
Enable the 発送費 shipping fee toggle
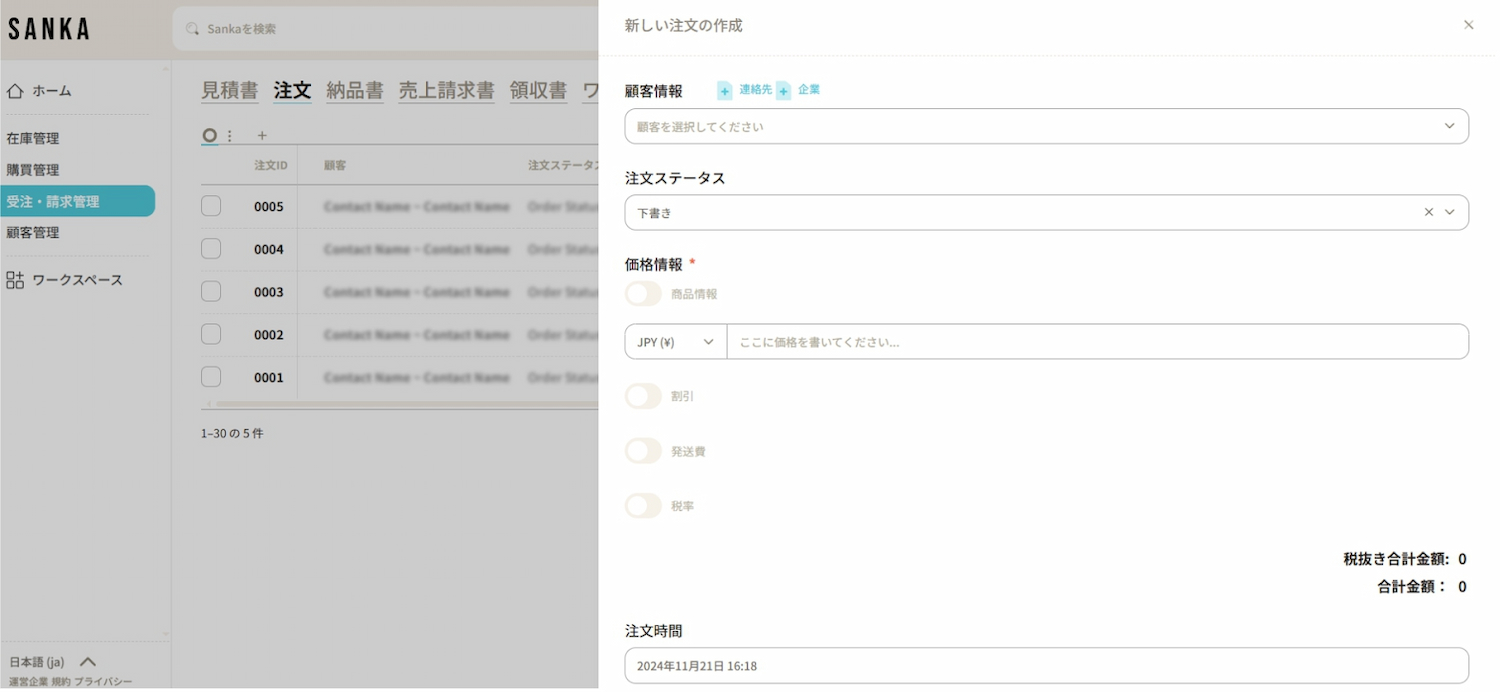click(643, 451)
